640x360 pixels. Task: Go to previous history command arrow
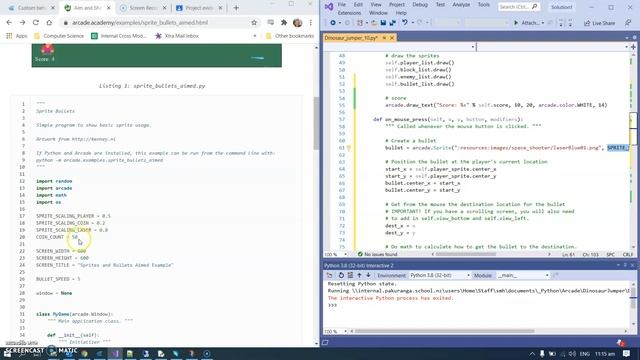click(359, 276)
